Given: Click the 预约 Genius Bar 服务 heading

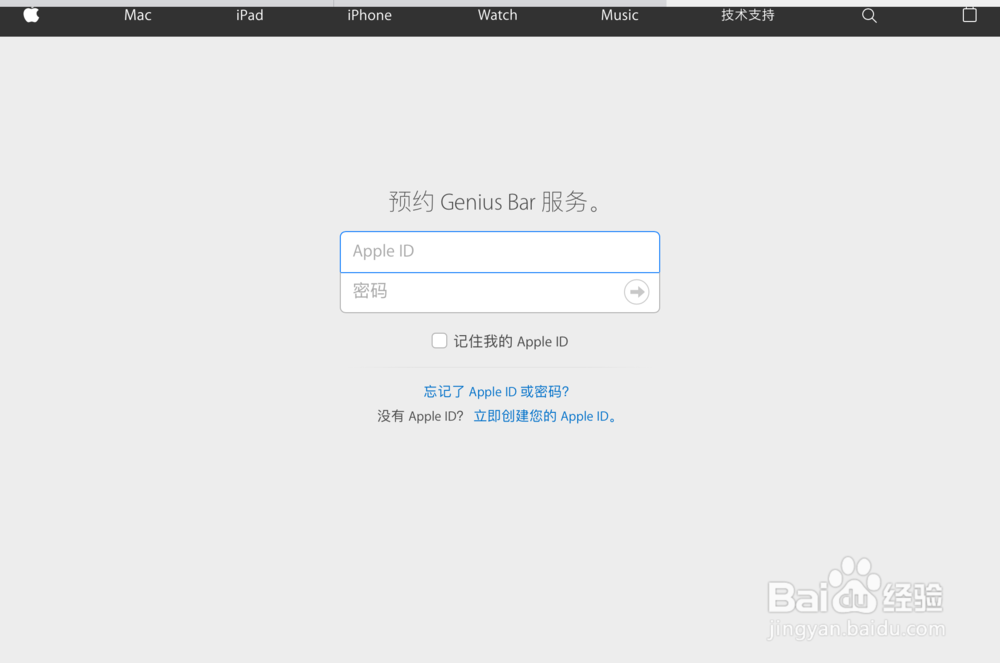Looking at the screenshot, I should point(495,201).
